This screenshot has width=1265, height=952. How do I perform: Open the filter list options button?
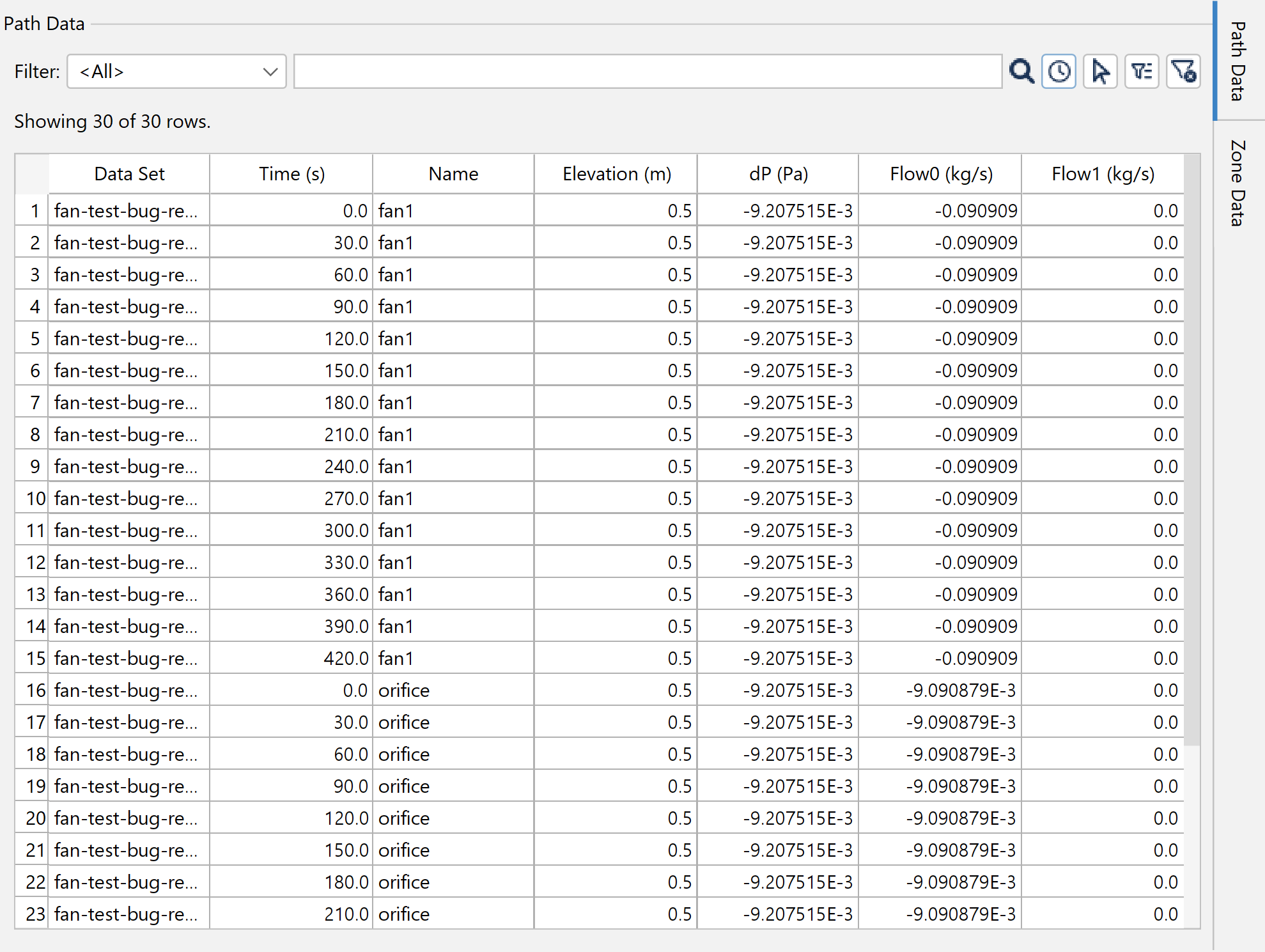pos(1142,71)
